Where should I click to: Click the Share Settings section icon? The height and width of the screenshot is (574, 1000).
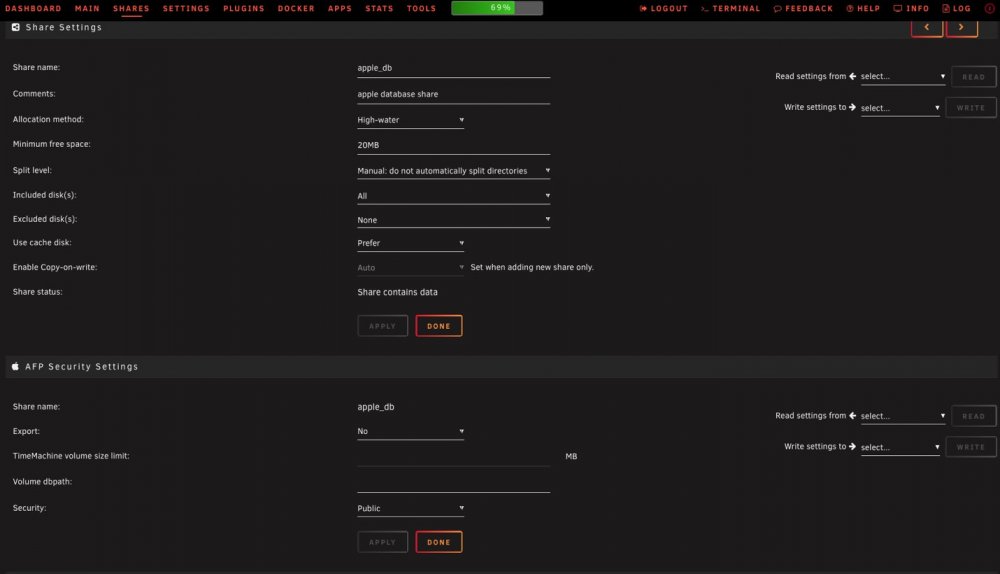(16, 27)
